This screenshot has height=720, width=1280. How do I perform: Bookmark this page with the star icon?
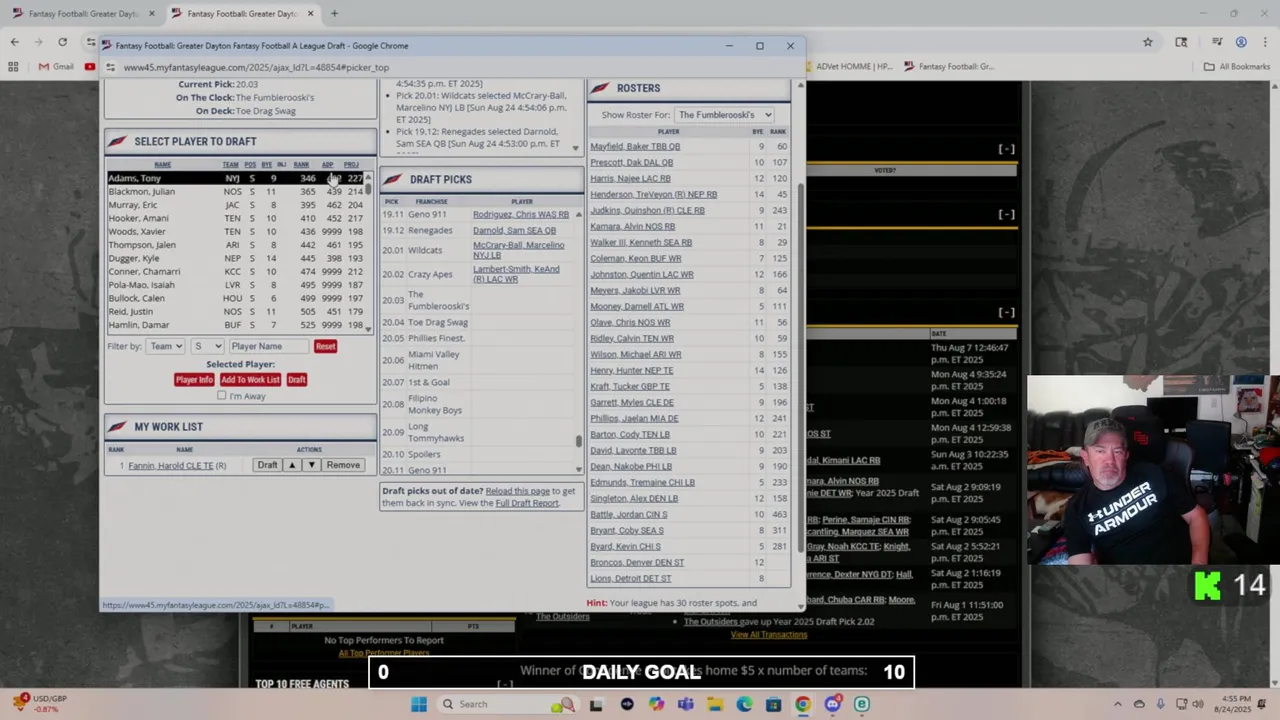[1148, 42]
